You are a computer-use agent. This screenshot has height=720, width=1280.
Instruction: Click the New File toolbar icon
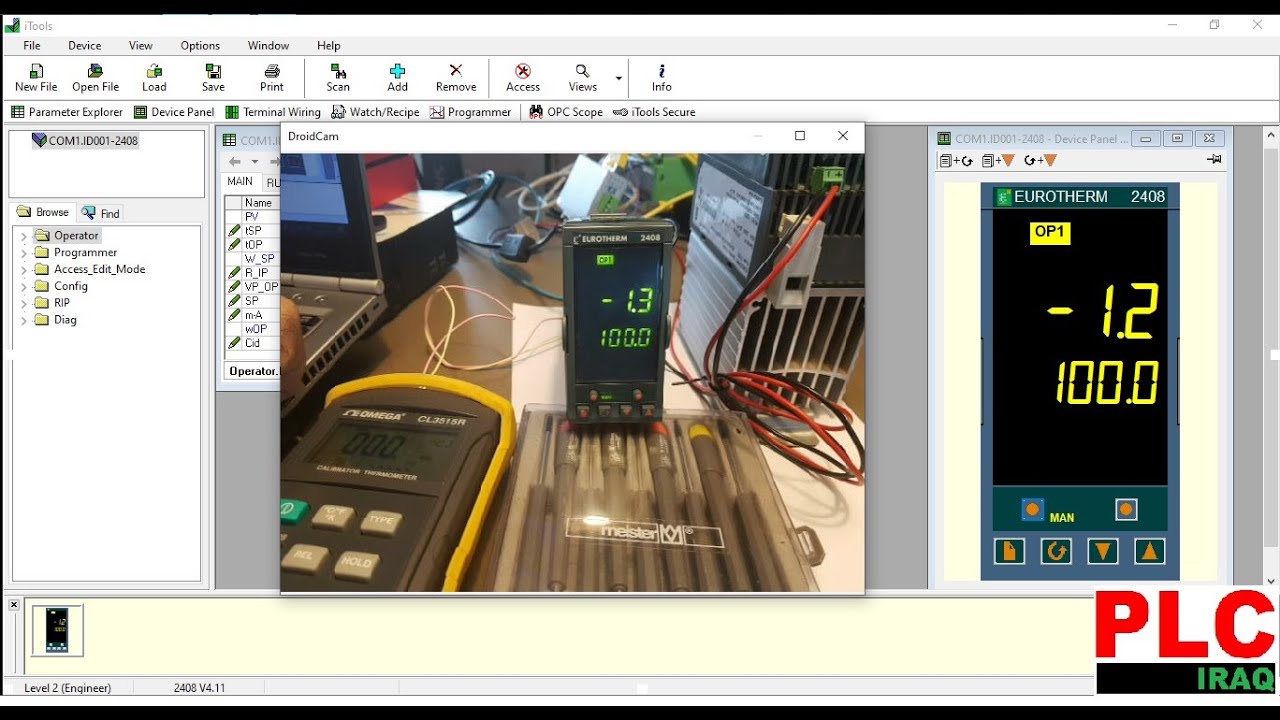[x=36, y=78]
